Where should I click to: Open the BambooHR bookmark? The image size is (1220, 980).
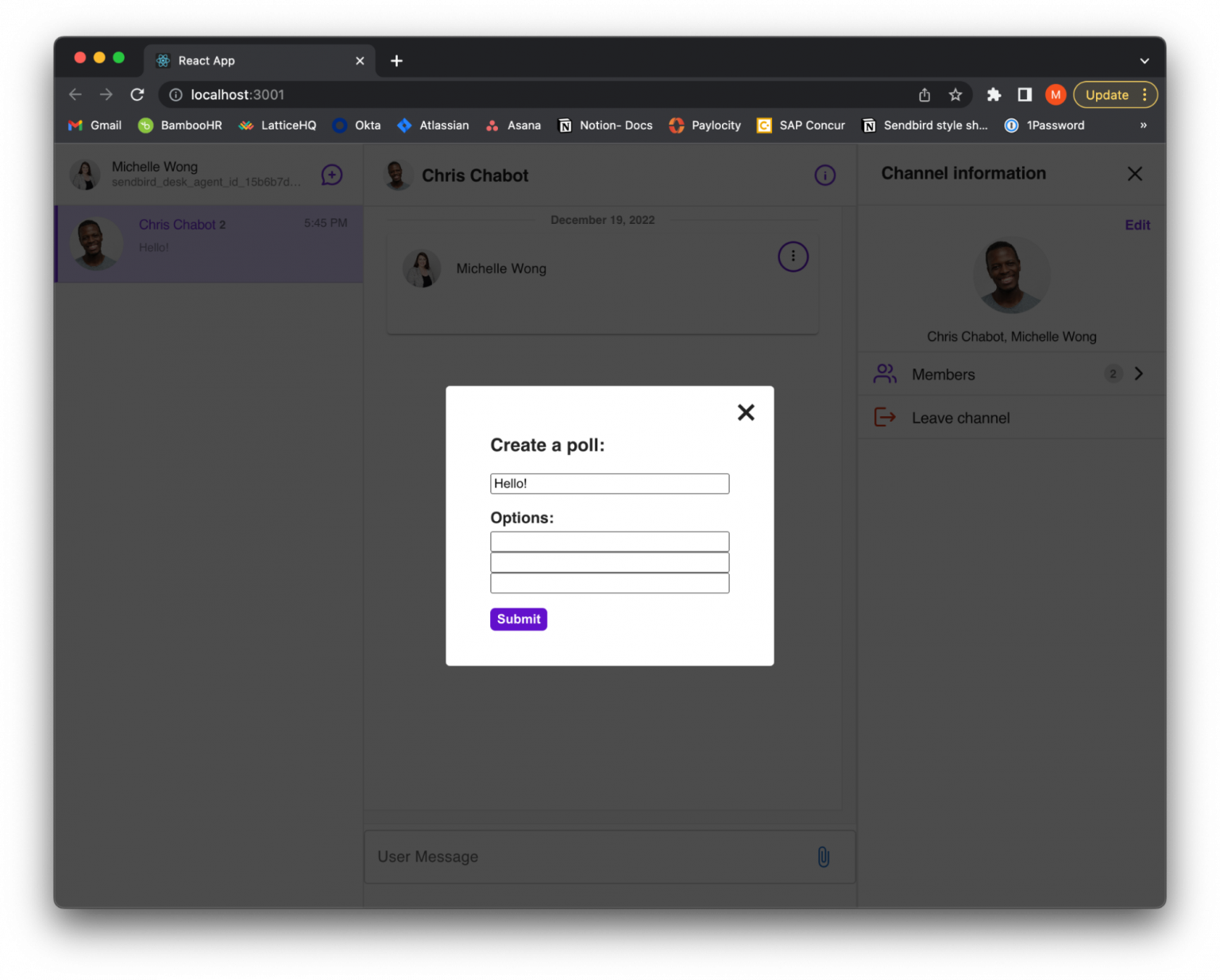pyautogui.click(x=180, y=125)
